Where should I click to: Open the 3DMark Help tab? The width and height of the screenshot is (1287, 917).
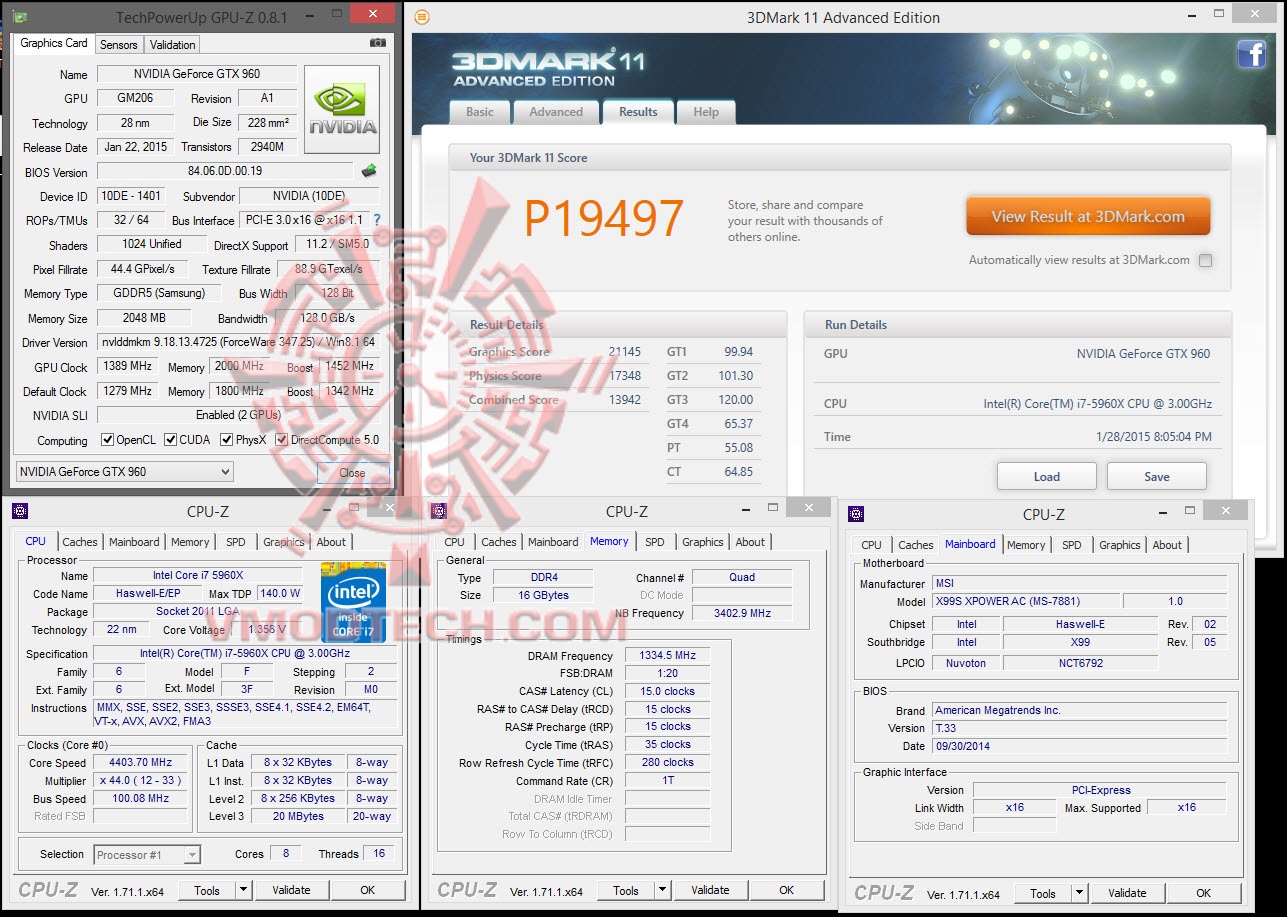pyautogui.click(x=706, y=112)
